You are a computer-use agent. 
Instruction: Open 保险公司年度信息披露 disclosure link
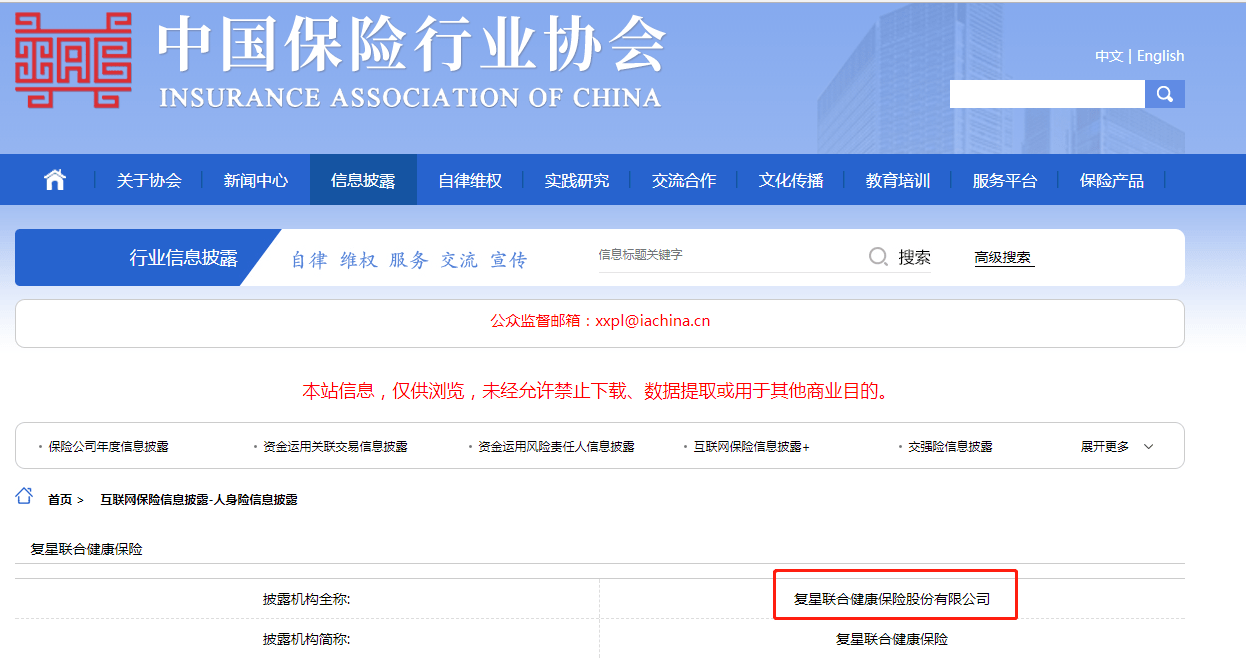click(x=109, y=445)
